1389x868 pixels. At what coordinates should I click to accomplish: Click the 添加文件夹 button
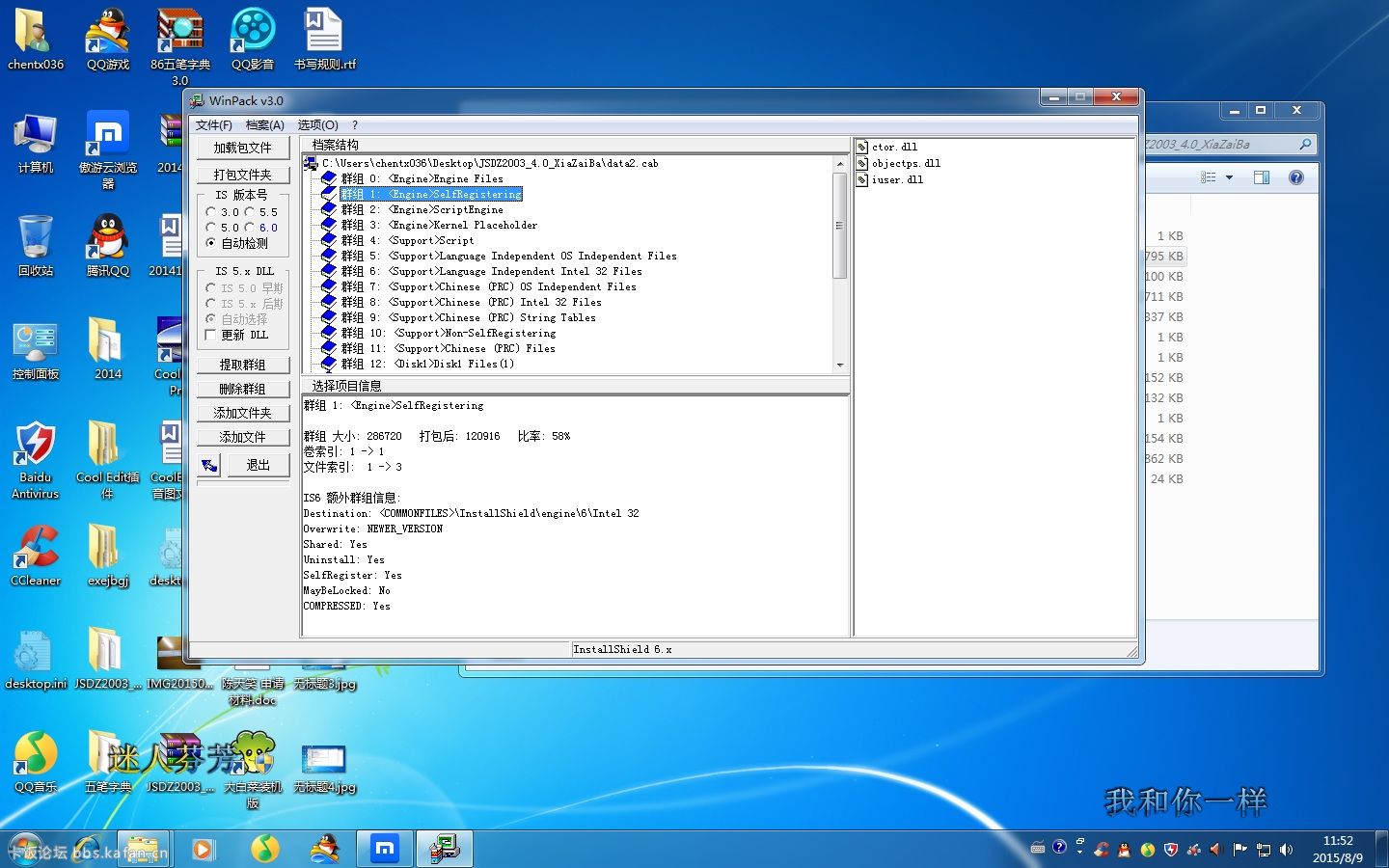pyautogui.click(x=243, y=413)
